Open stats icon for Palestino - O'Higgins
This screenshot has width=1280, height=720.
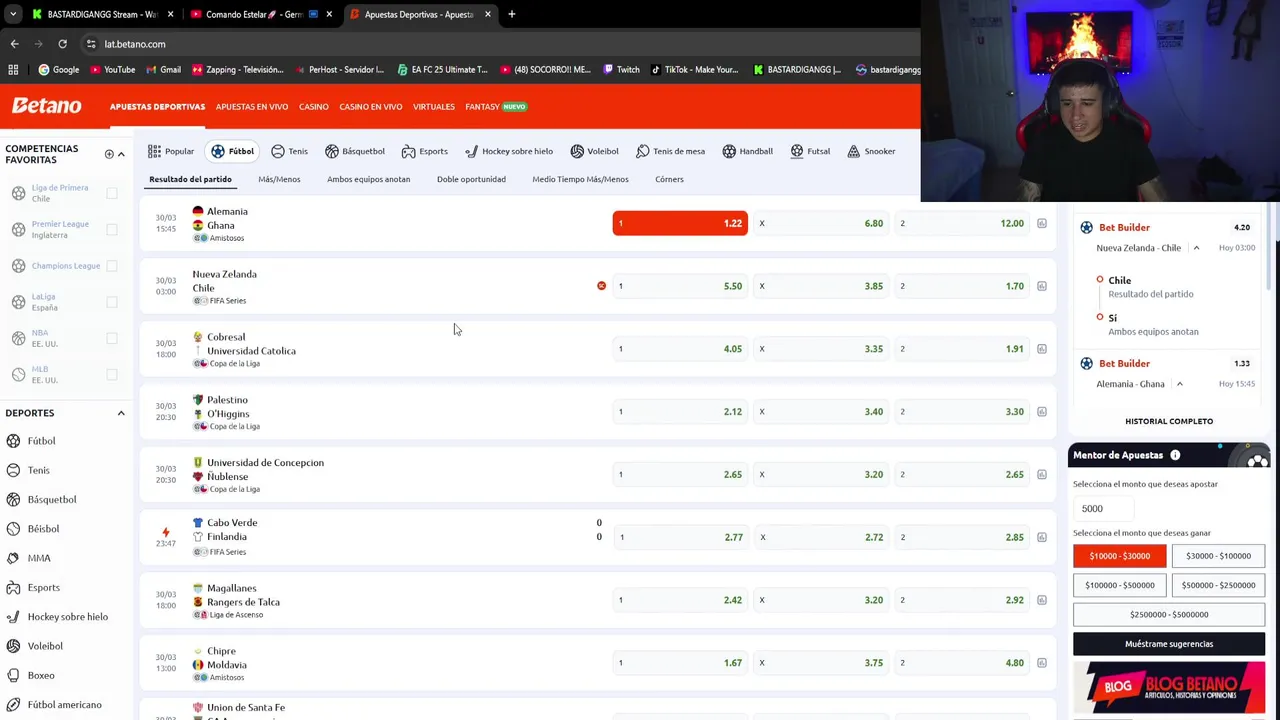coord(1042,412)
